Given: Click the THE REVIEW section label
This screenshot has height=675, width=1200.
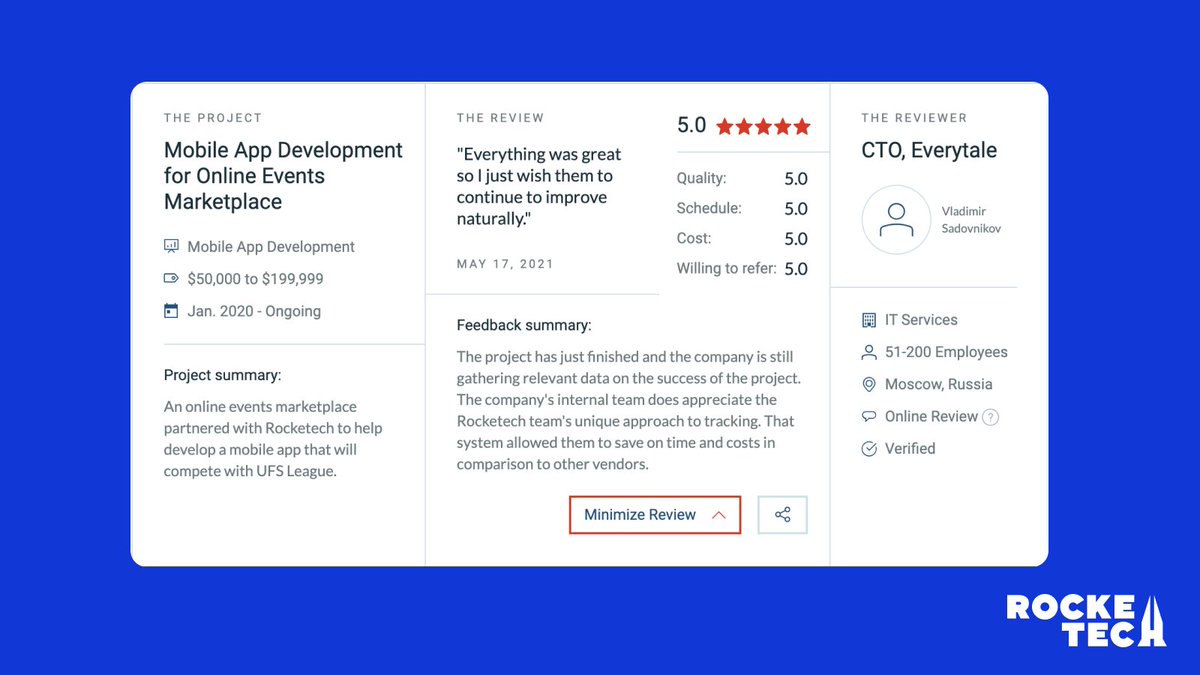Looking at the screenshot, I should [x=501, y=118].
